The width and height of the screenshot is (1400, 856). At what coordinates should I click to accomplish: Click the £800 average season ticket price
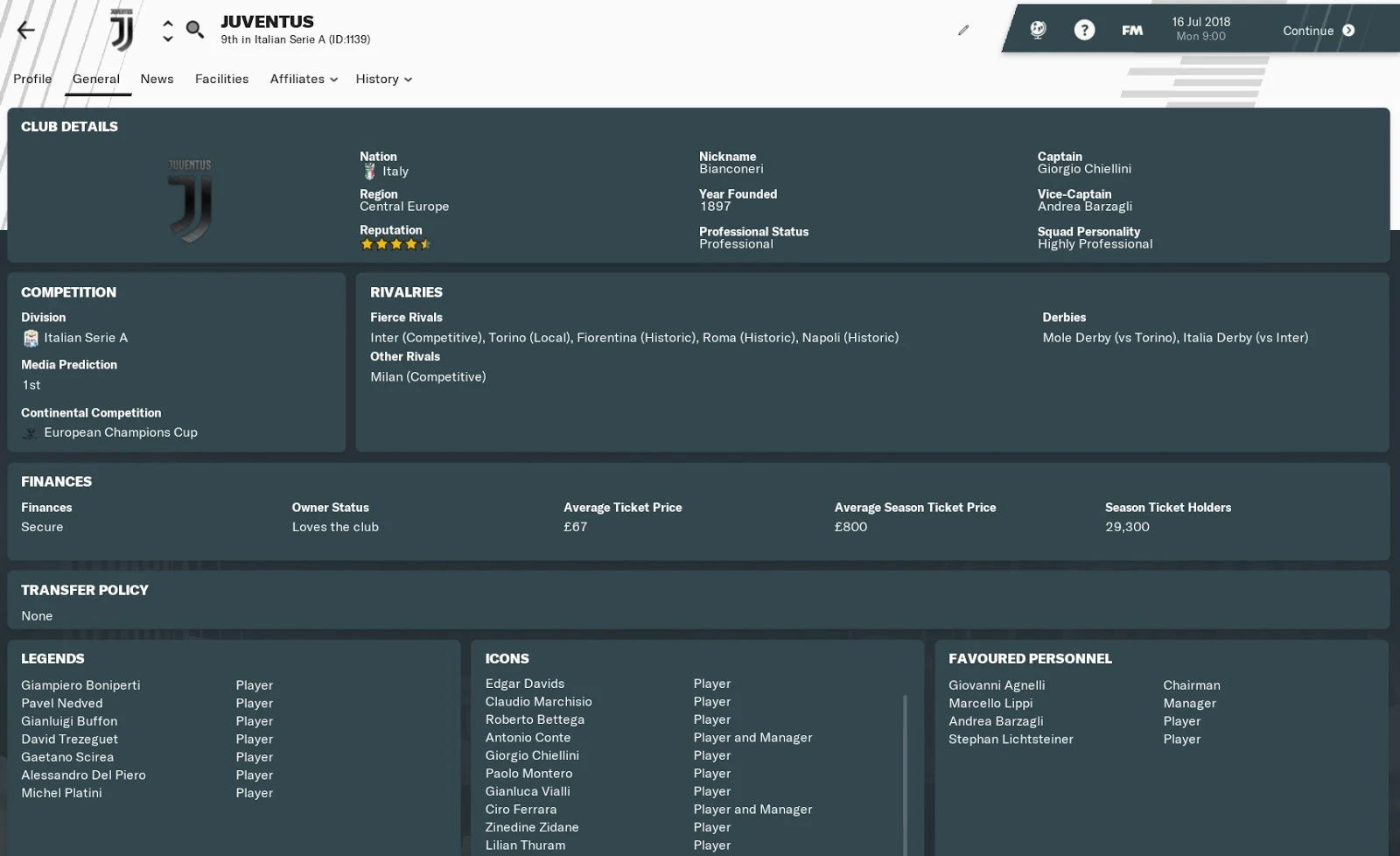(850, 527)
